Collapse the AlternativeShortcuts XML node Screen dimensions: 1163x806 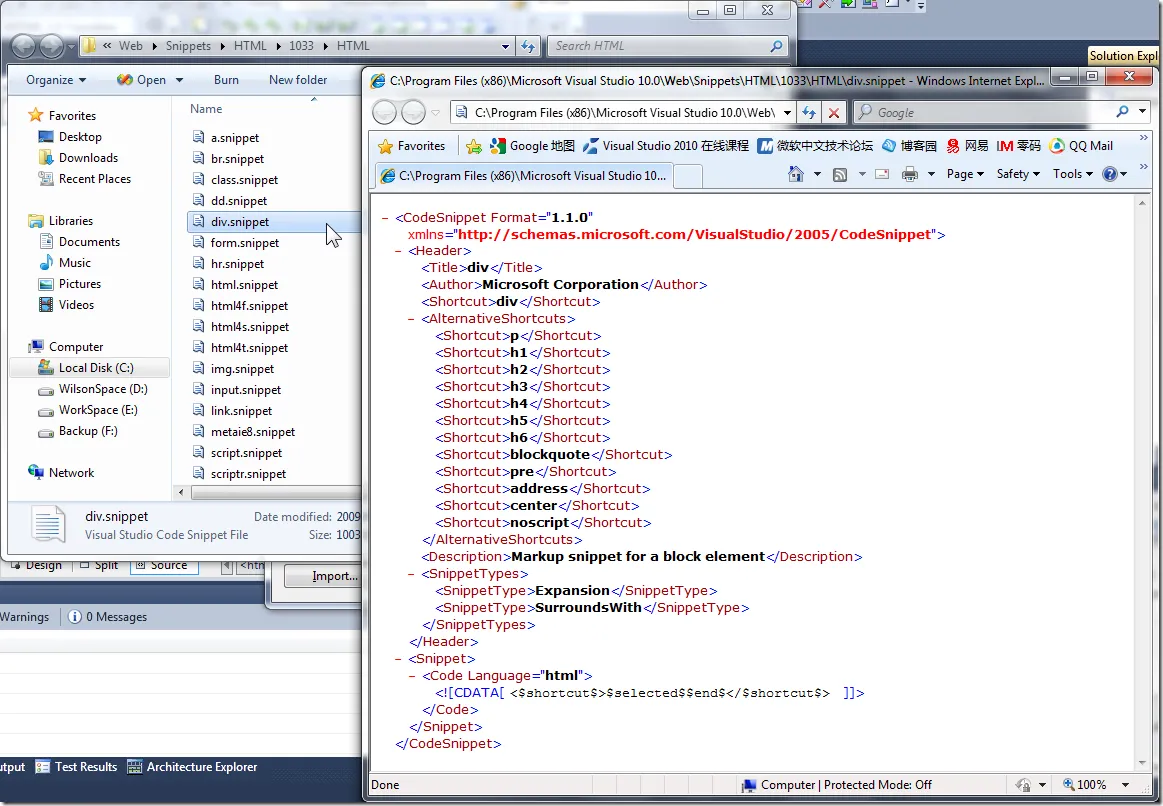click(x=413, y=319)
